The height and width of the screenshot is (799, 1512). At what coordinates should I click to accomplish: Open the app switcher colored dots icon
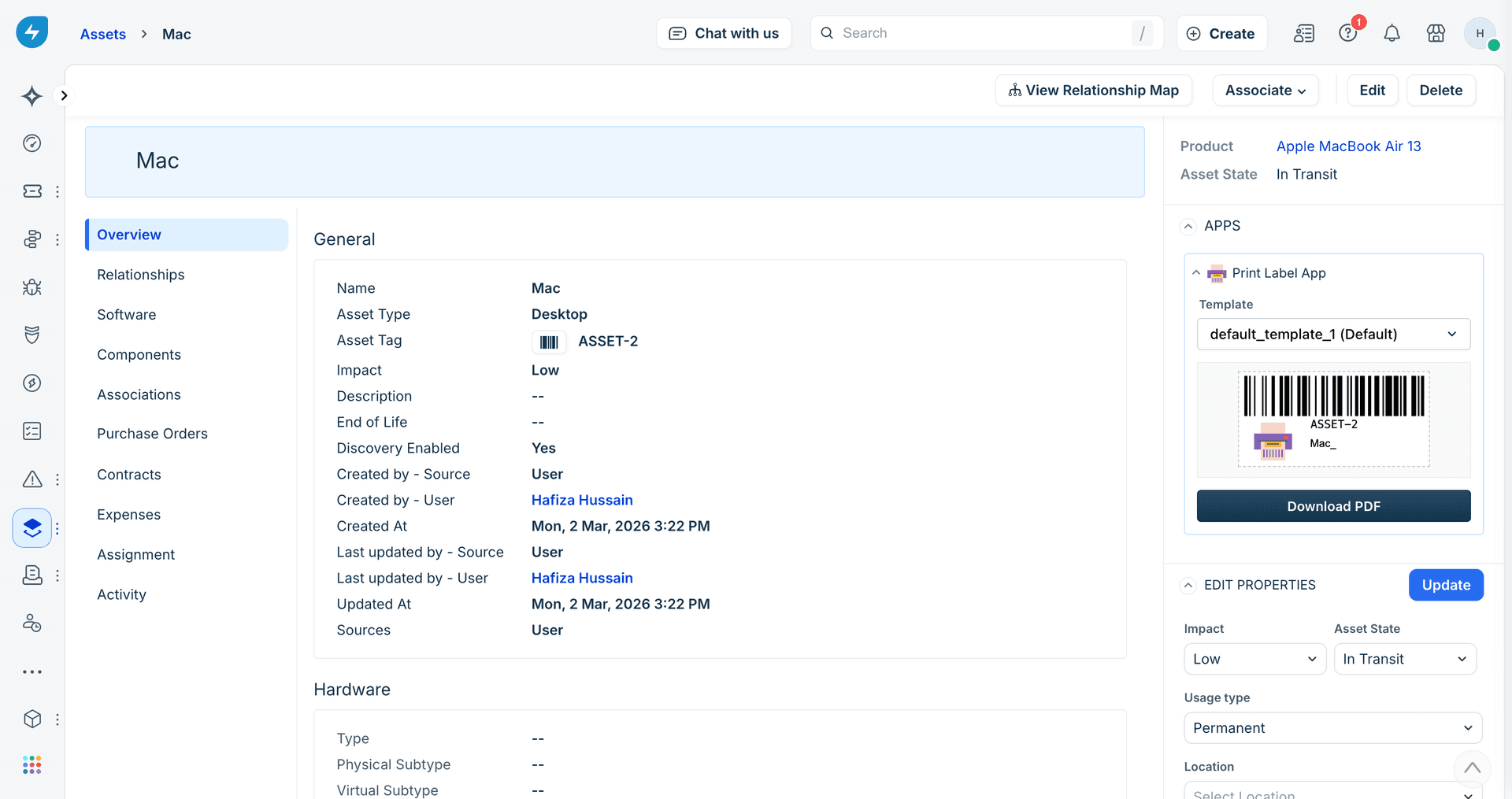click(x=32, y=765)
